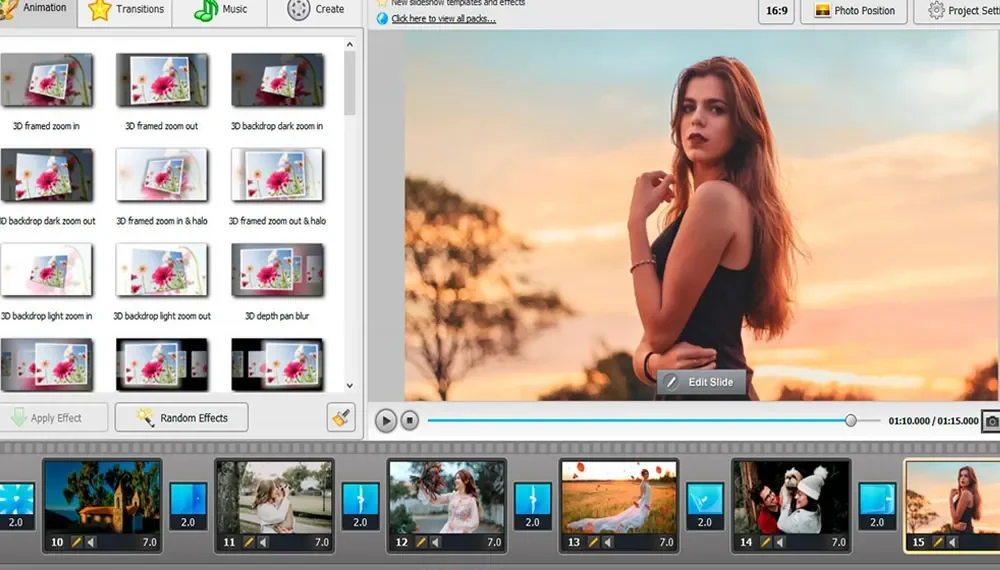Select the 3D depth pan blur effect
This screenshot has width=1000, height=570.
click(277, 270)
